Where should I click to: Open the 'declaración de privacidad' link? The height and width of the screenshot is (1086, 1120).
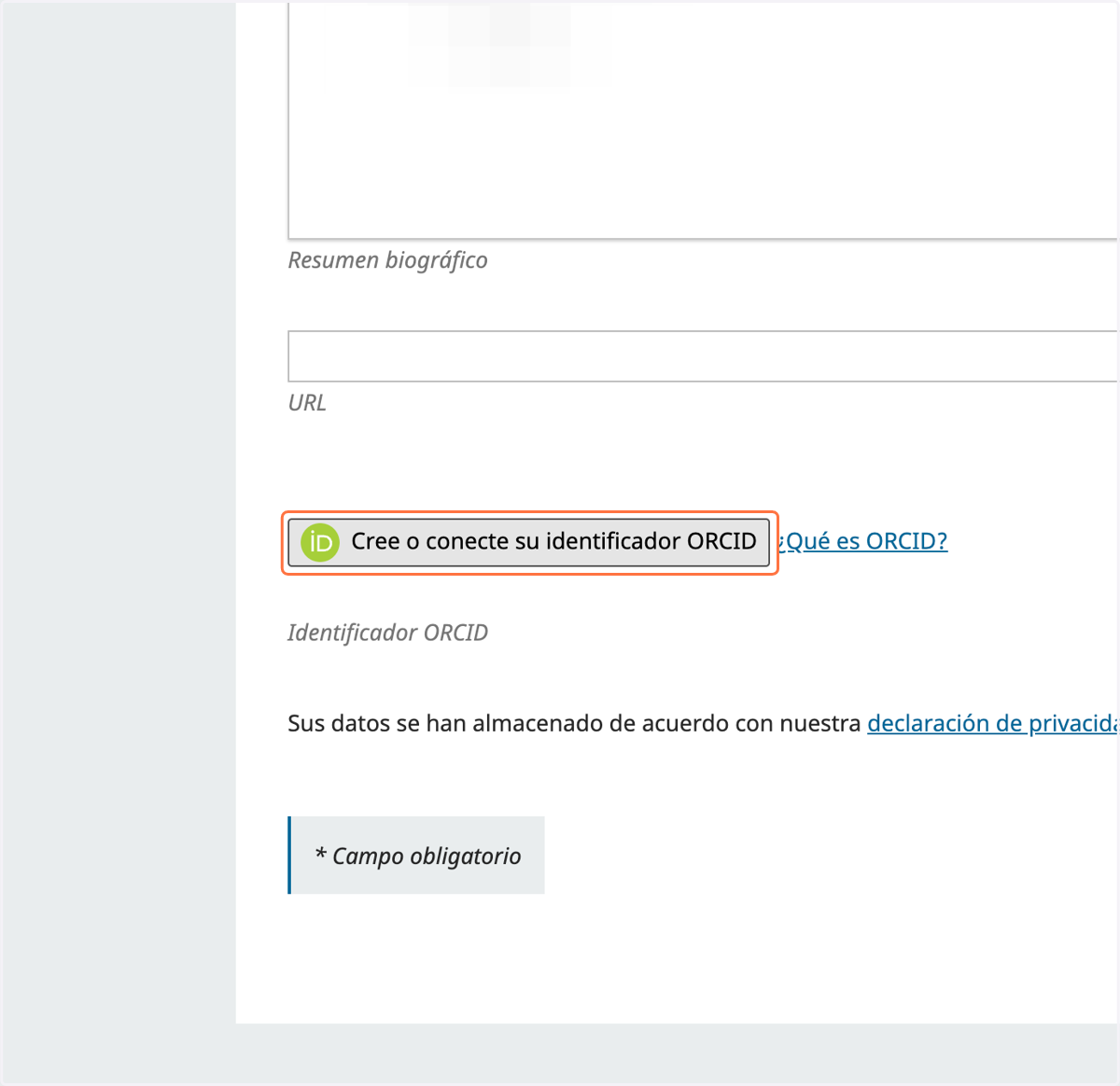(992, 723)
